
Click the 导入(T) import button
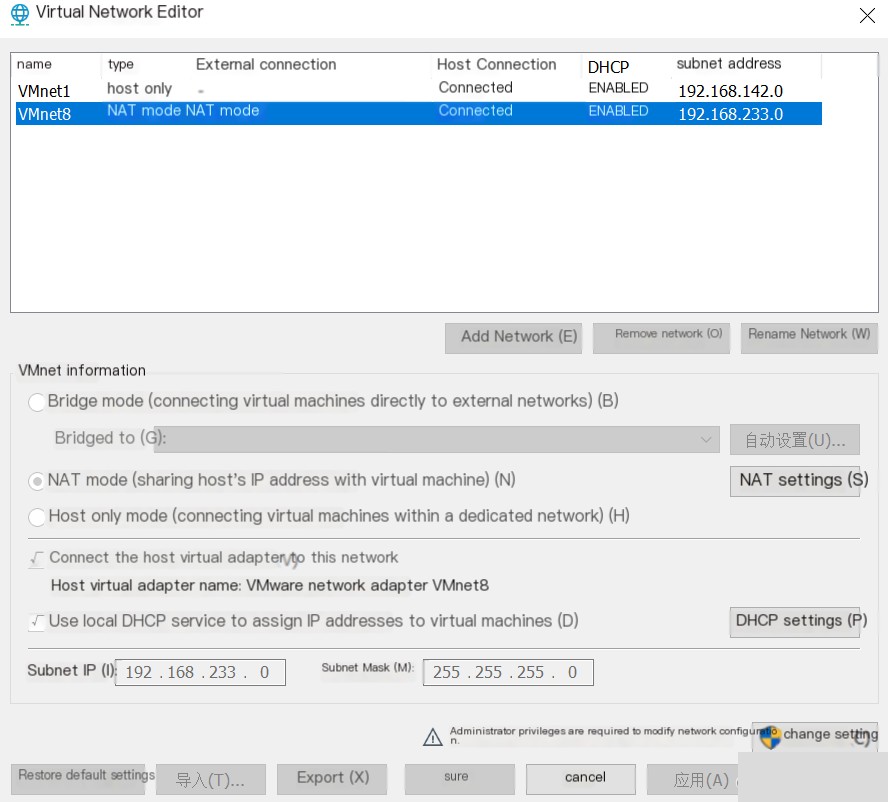pos(210,779)
